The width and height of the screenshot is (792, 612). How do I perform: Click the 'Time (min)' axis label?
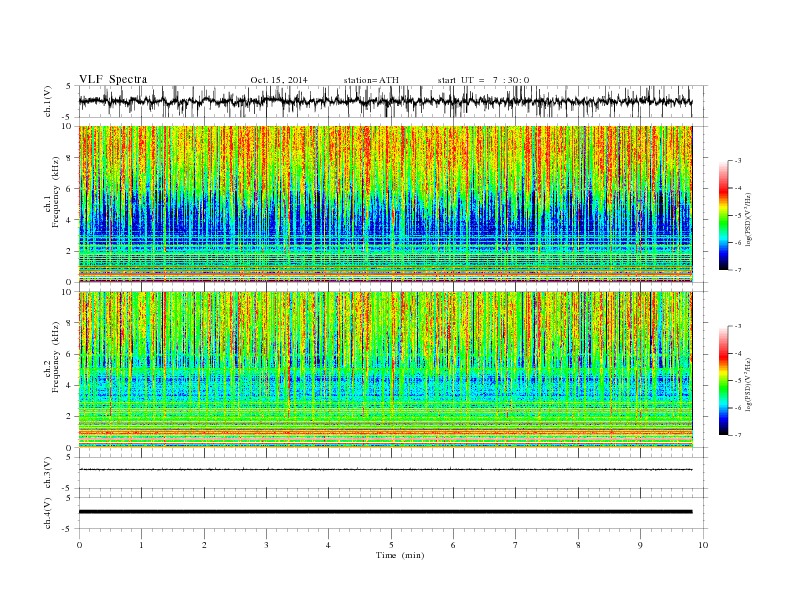coord(400,555)
